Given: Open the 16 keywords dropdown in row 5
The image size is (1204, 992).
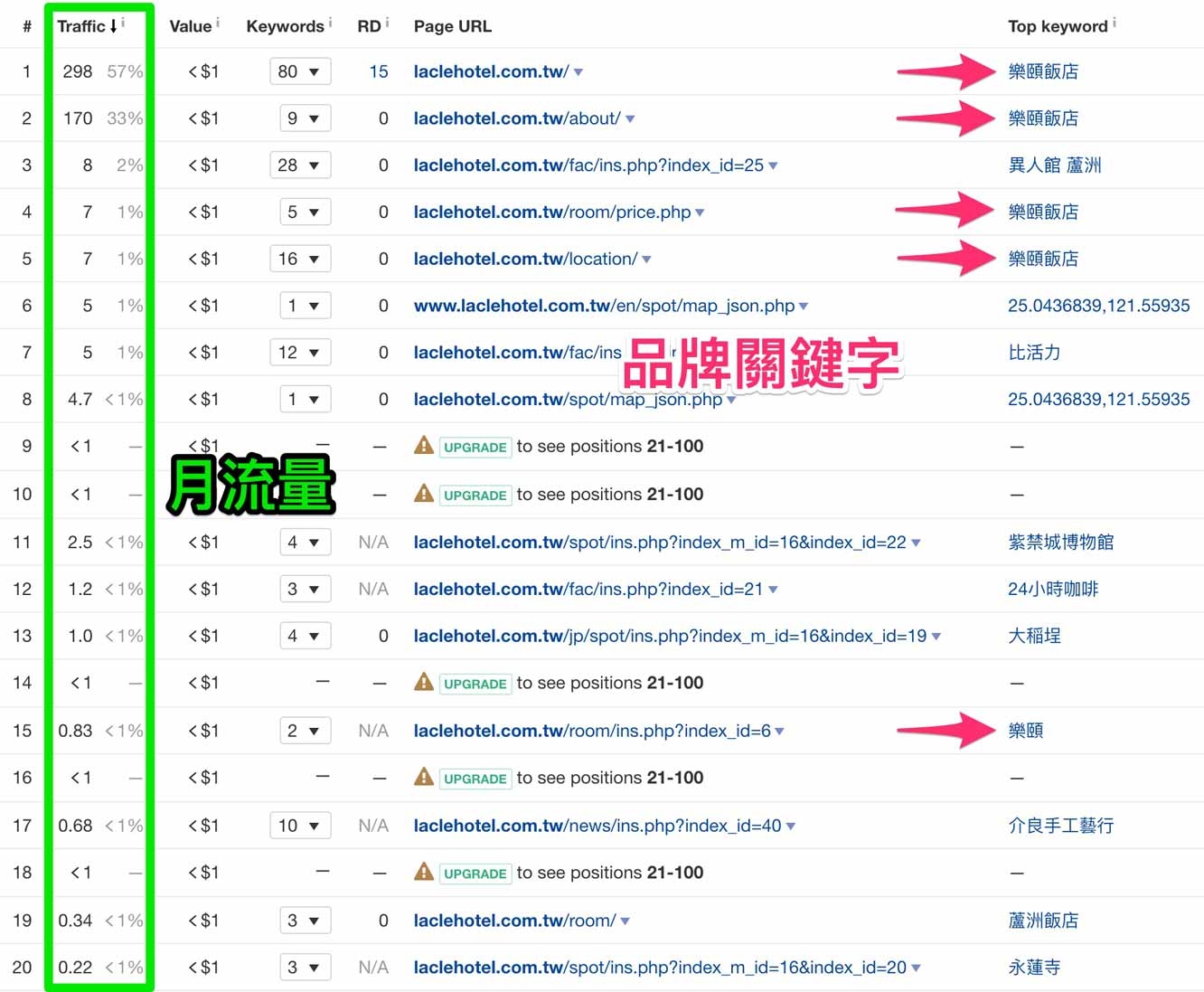Looking at the screenshot, I should pyautogui.click(x=300, y=260).
